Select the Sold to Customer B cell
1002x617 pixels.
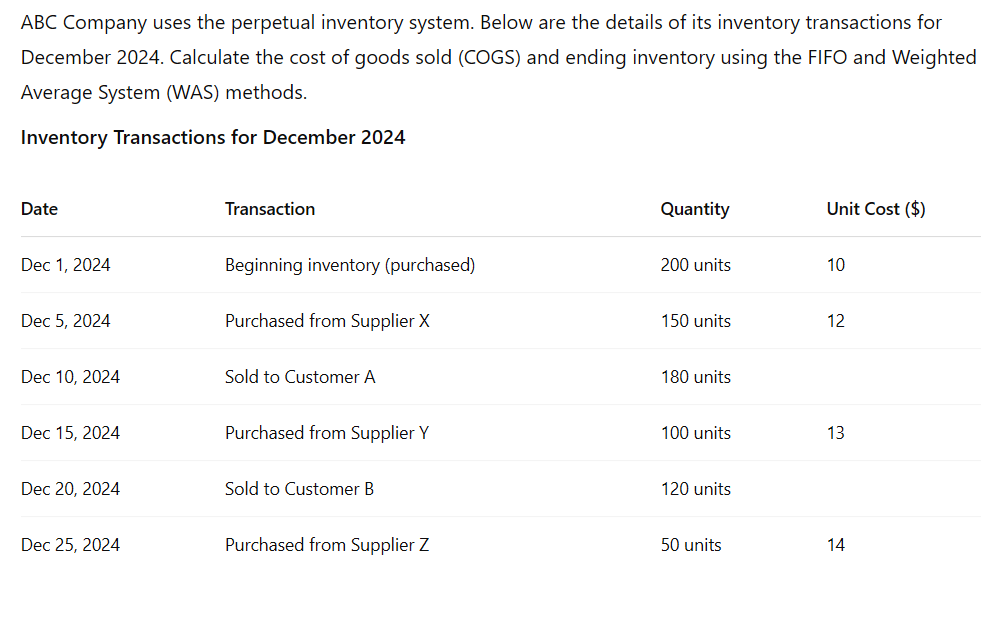click(x=299, y=489)
